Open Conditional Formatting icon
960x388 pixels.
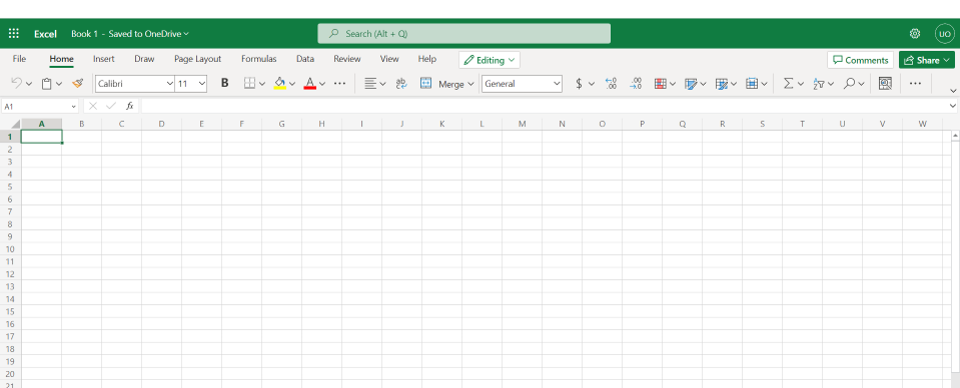click(x=660, y=84)
